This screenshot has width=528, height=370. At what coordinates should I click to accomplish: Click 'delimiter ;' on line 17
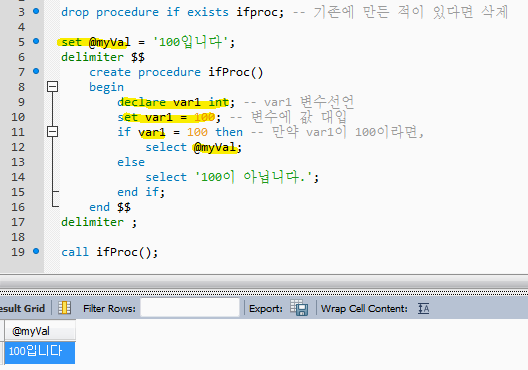tap(99, 222)
